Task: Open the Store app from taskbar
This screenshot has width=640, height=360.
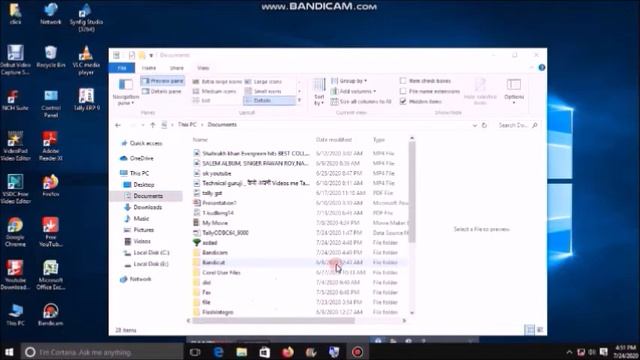Action: 264,352
